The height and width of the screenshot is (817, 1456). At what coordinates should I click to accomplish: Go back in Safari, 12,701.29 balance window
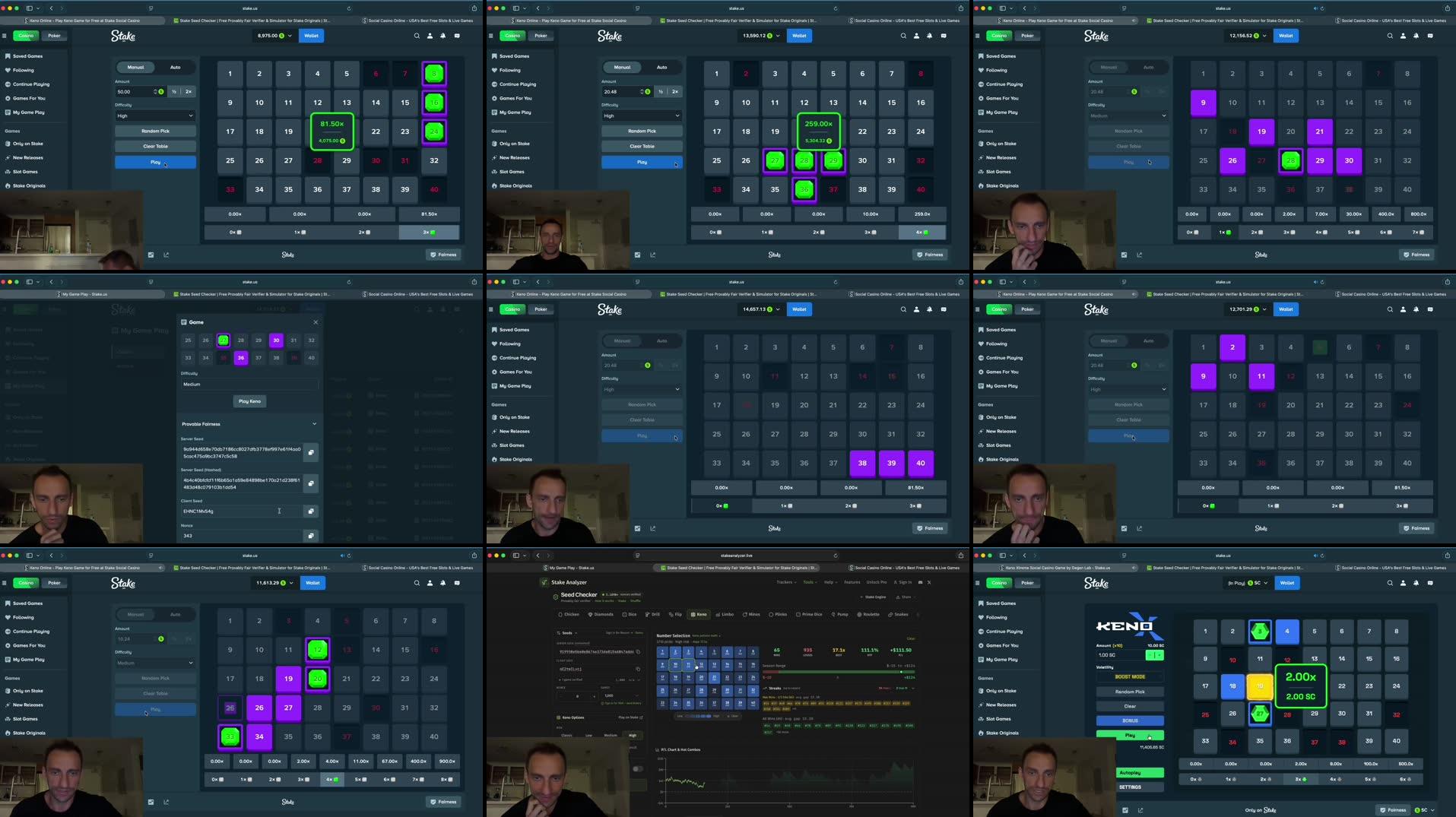(1024, 282)
